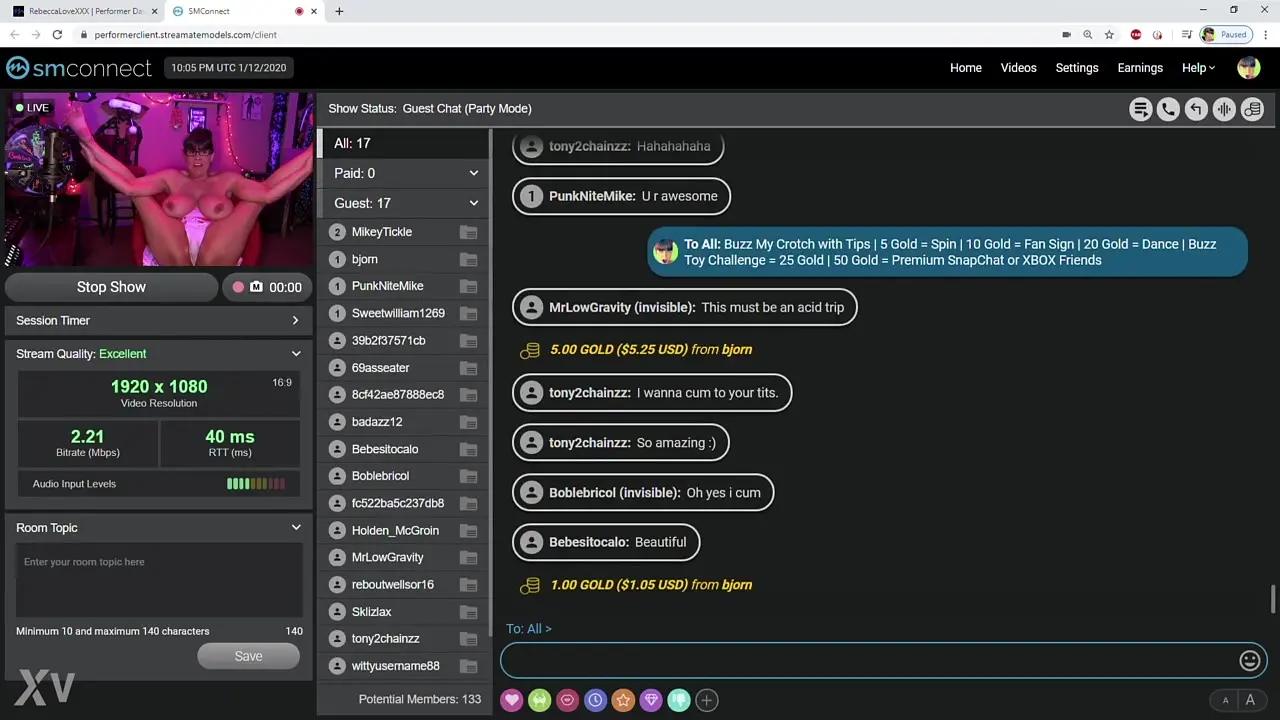Viewport: 1280px width, 720px height.
Task: Click the purple diamond quick message icon
Action: pos(651,700)
